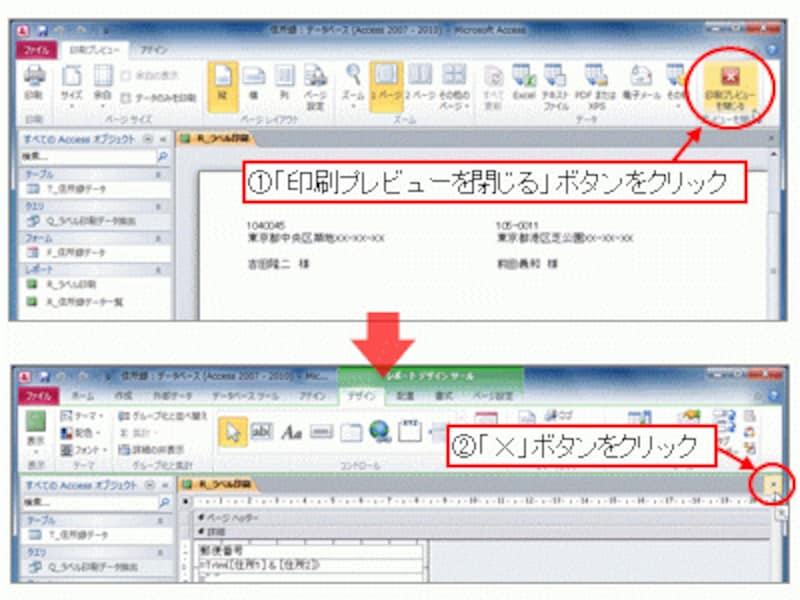
Task: Open the ホーム tab in lower window
Action: point(83,396)
